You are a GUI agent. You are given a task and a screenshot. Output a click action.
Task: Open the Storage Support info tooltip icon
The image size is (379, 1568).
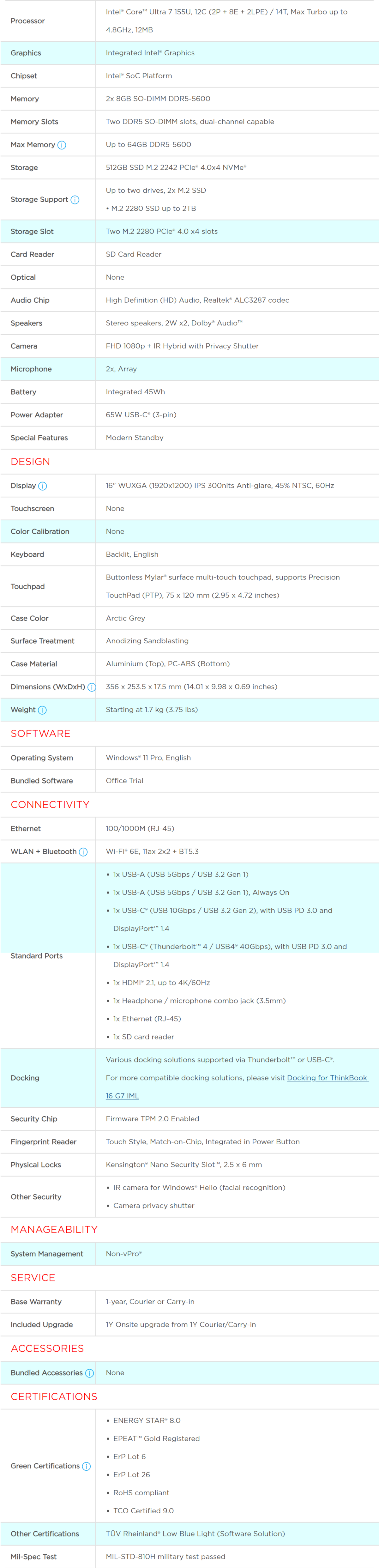click(75, 200)
